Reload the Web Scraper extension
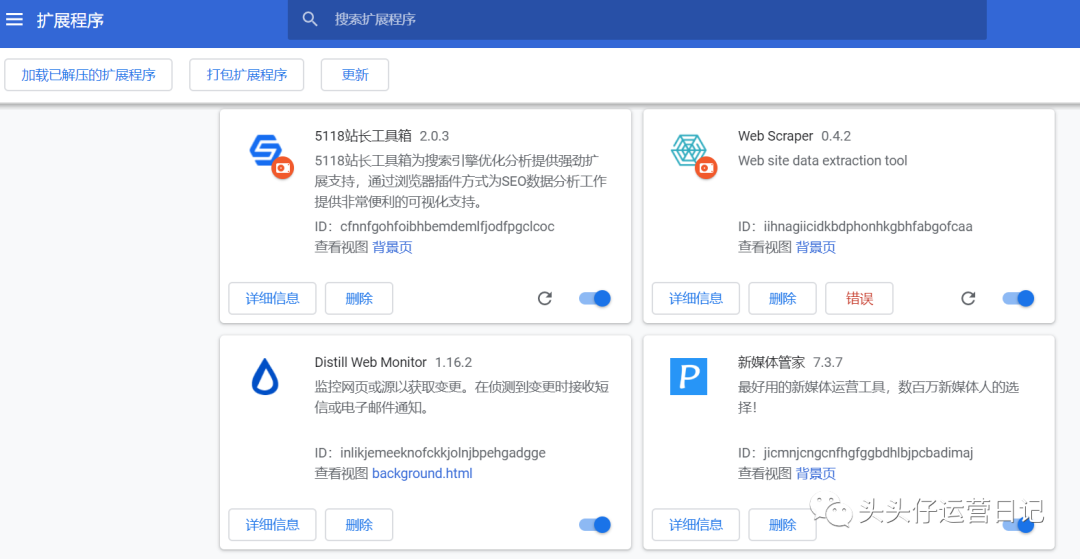This screenshot has width=1080, height=559. (968, 298)
